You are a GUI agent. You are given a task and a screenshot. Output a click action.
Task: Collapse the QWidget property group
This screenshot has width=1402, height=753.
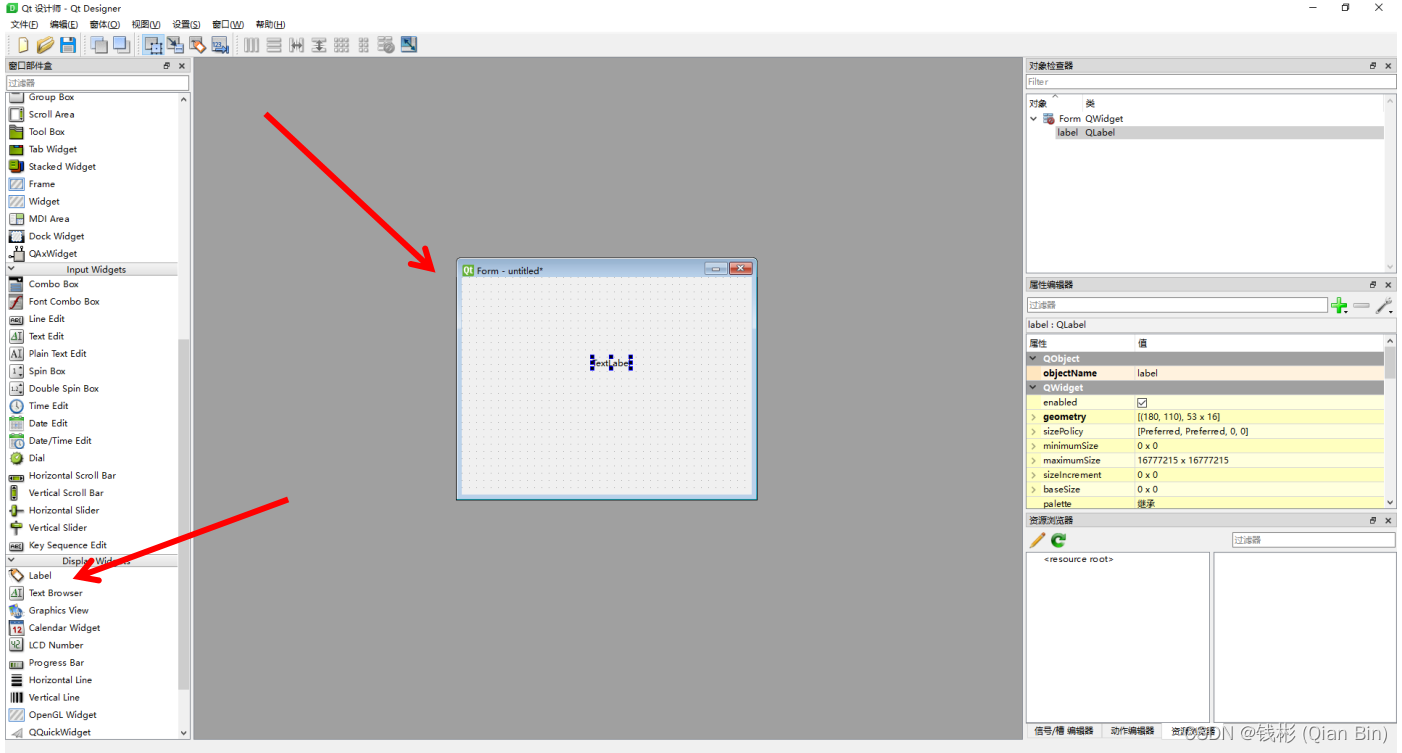click(1034, 388)
